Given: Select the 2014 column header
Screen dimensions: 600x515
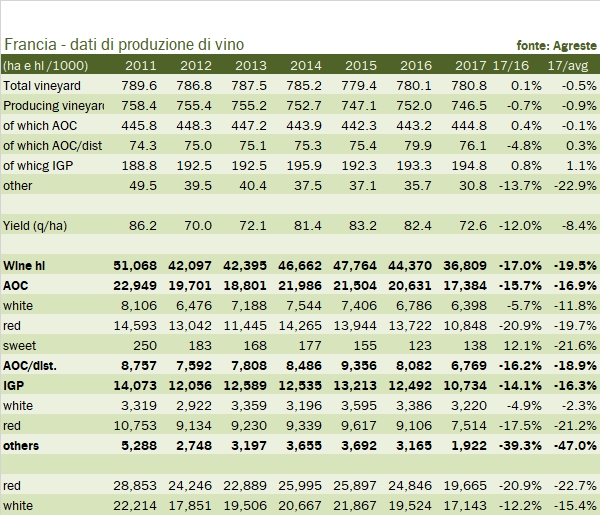Looking at the screenshot, I should point(305,65).
